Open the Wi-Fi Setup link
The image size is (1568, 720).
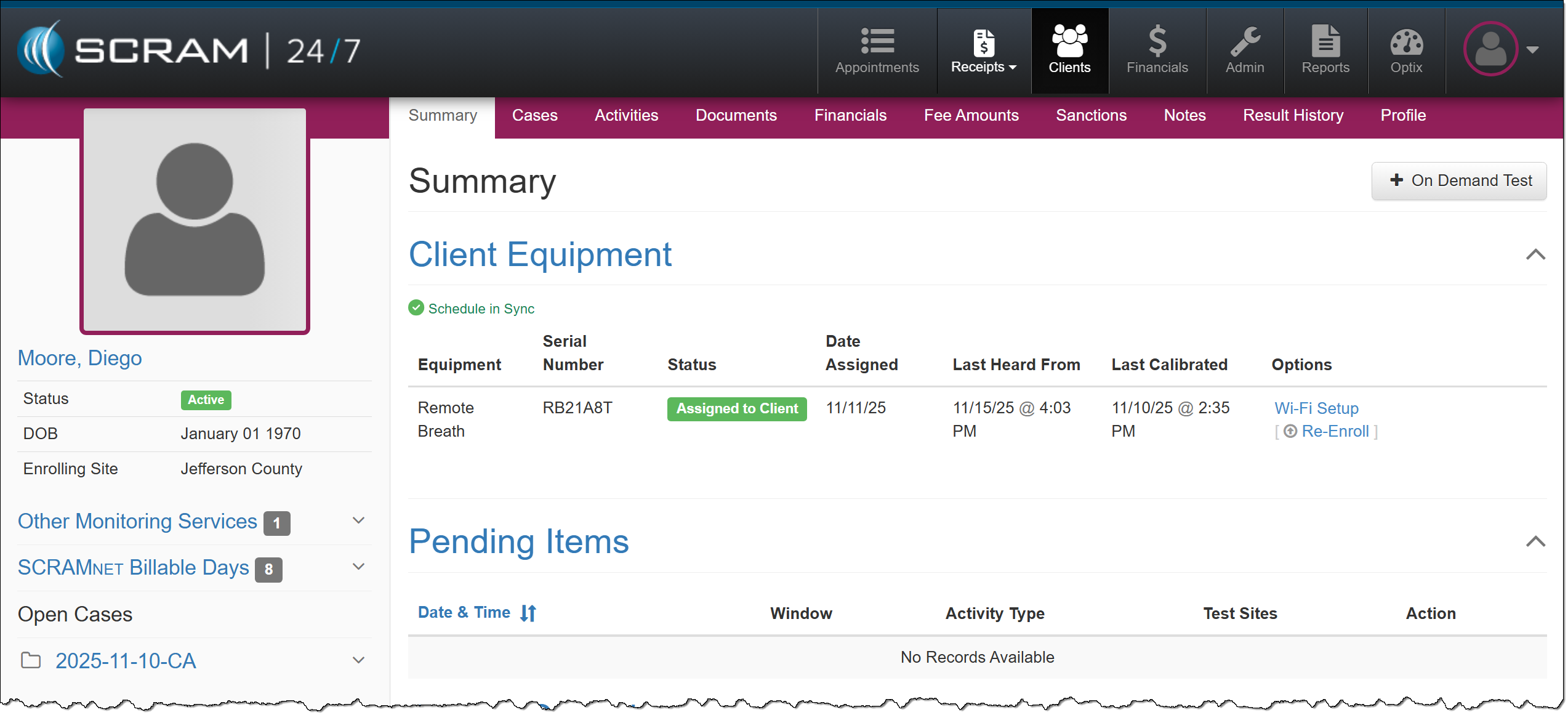pyautogui.click(x=1316, y=408)
